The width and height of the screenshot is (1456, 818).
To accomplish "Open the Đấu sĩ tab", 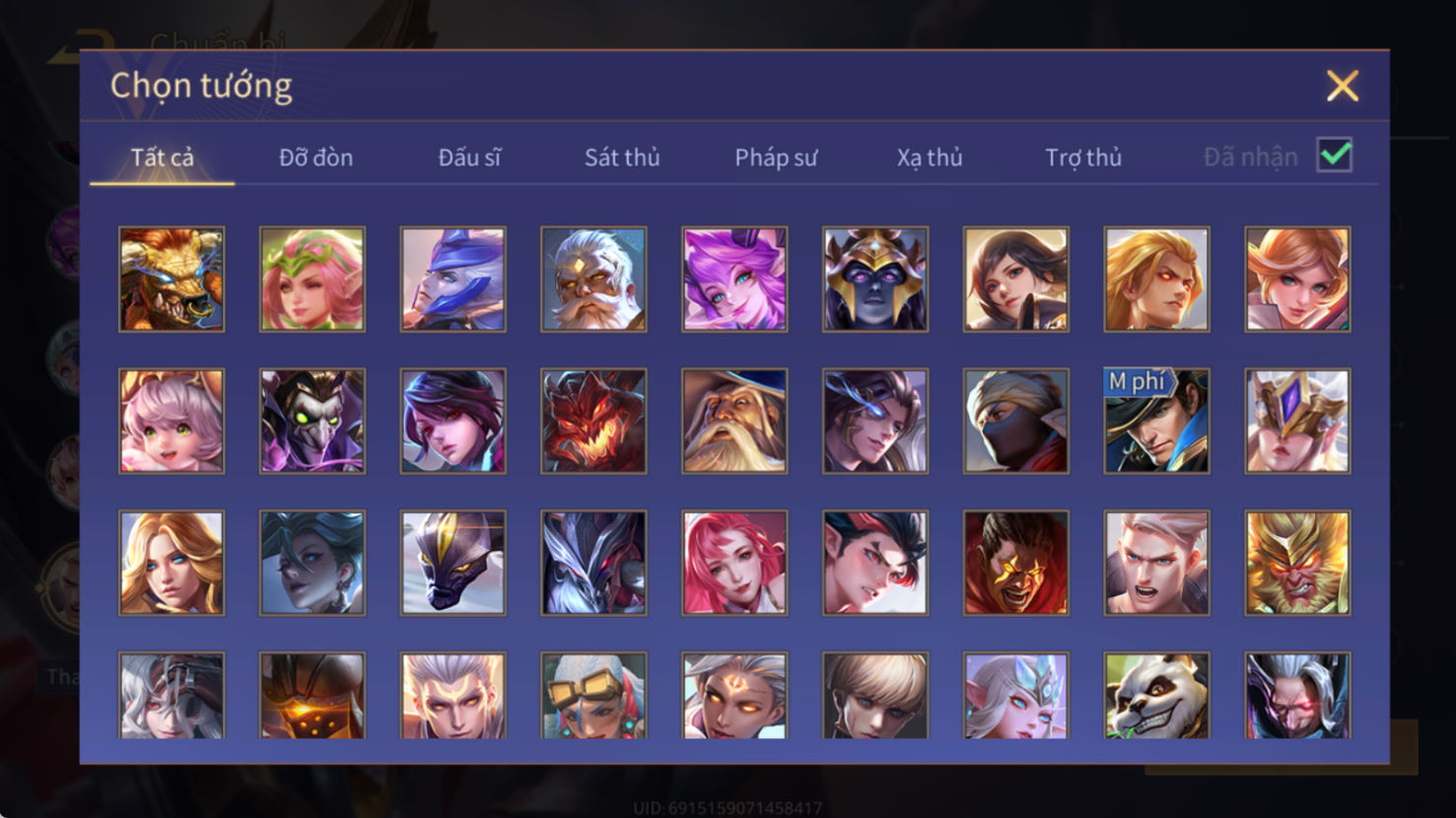I will click(x=469, y=157).
